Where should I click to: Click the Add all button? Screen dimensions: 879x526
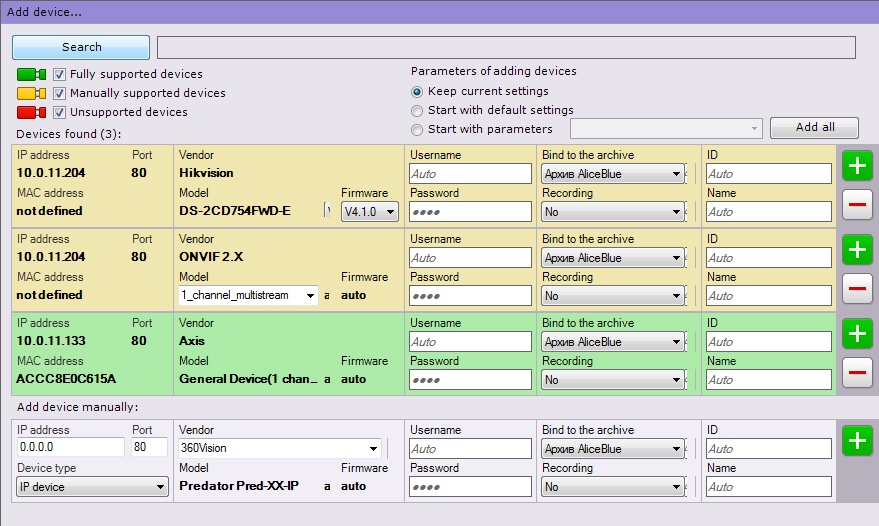(814, 128)
